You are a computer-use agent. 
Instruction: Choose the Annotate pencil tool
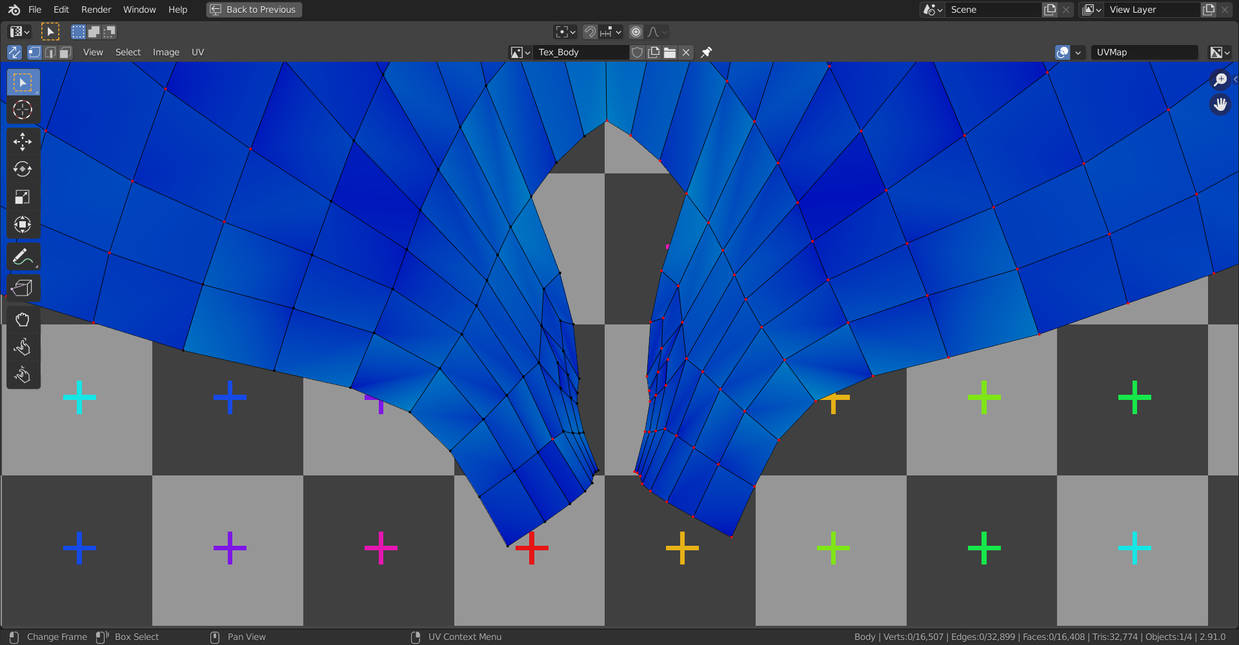click(22, 257)
